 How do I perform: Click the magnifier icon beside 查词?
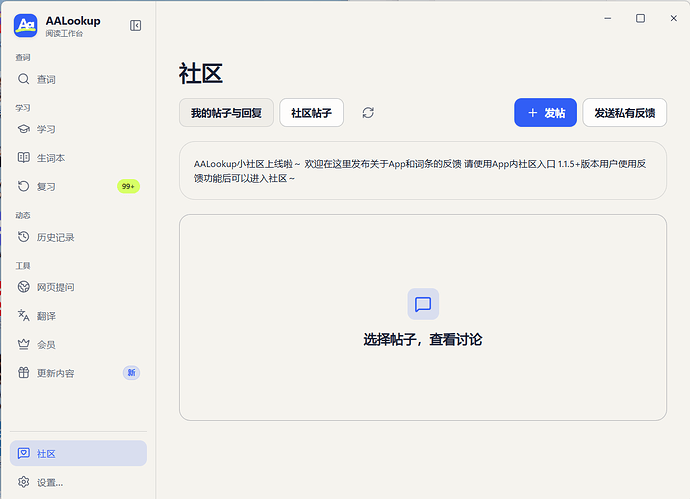[23, 79]
